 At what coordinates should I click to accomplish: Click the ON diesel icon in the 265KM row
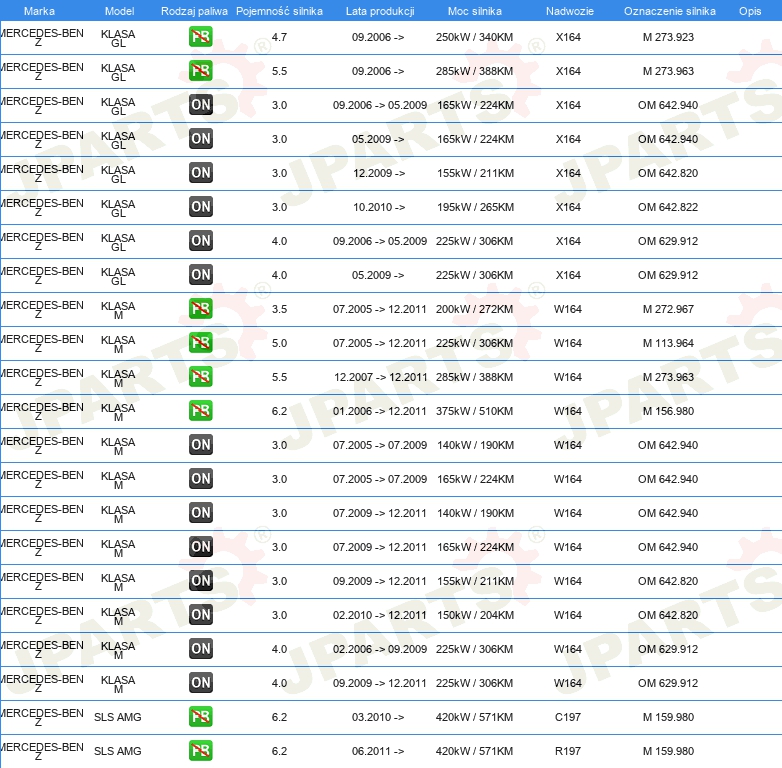201,207
